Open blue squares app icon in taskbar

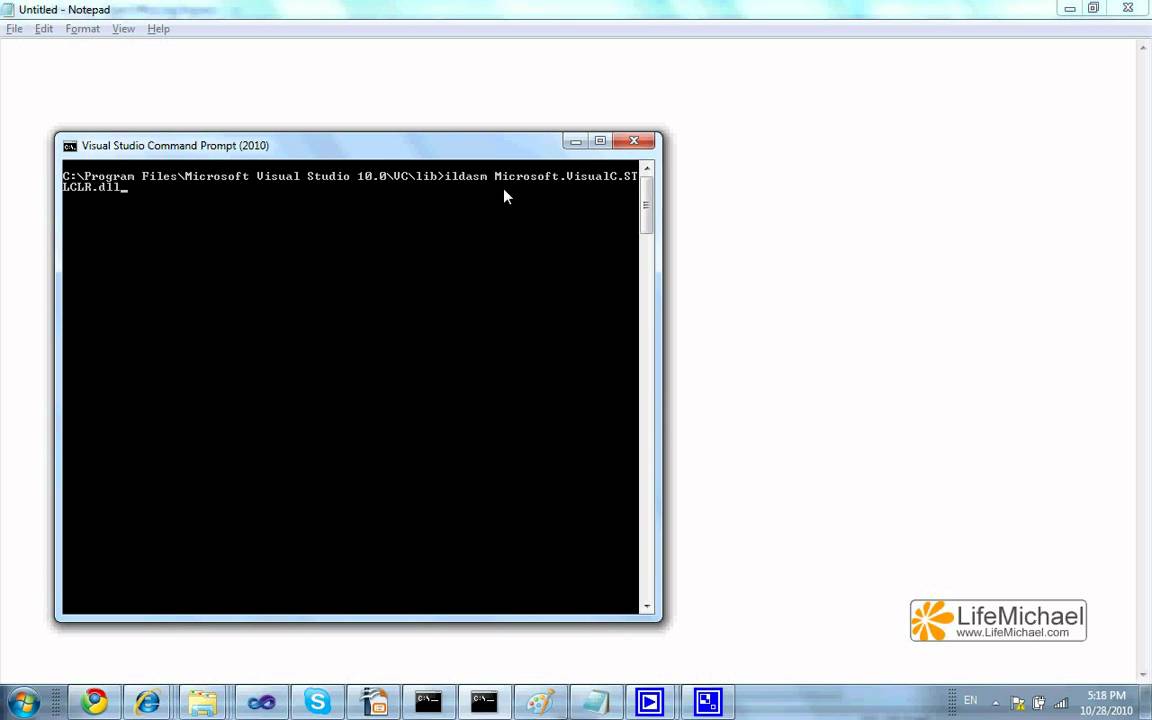[x=708, y=702]
